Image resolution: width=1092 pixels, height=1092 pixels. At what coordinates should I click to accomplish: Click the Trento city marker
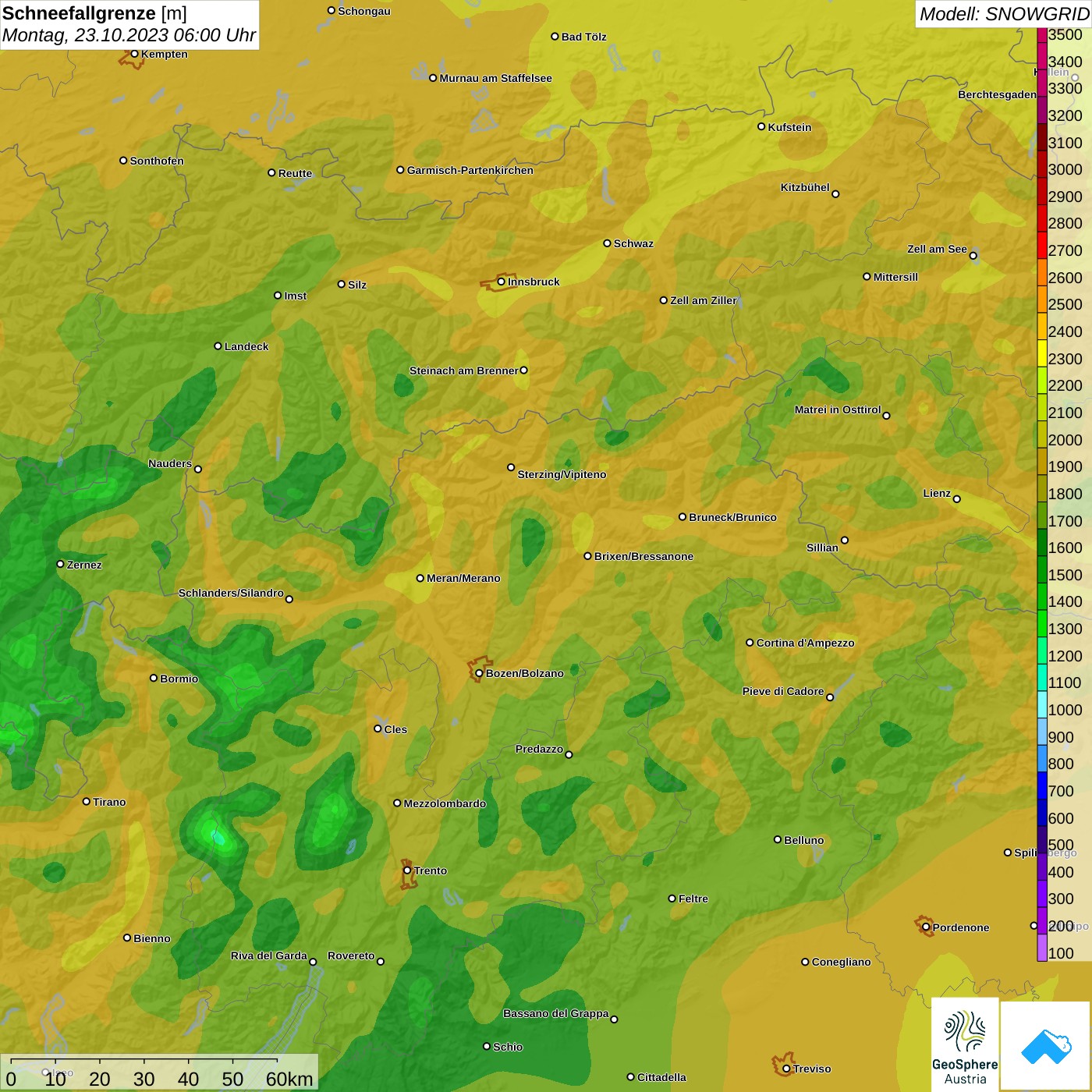click(407, 870)
